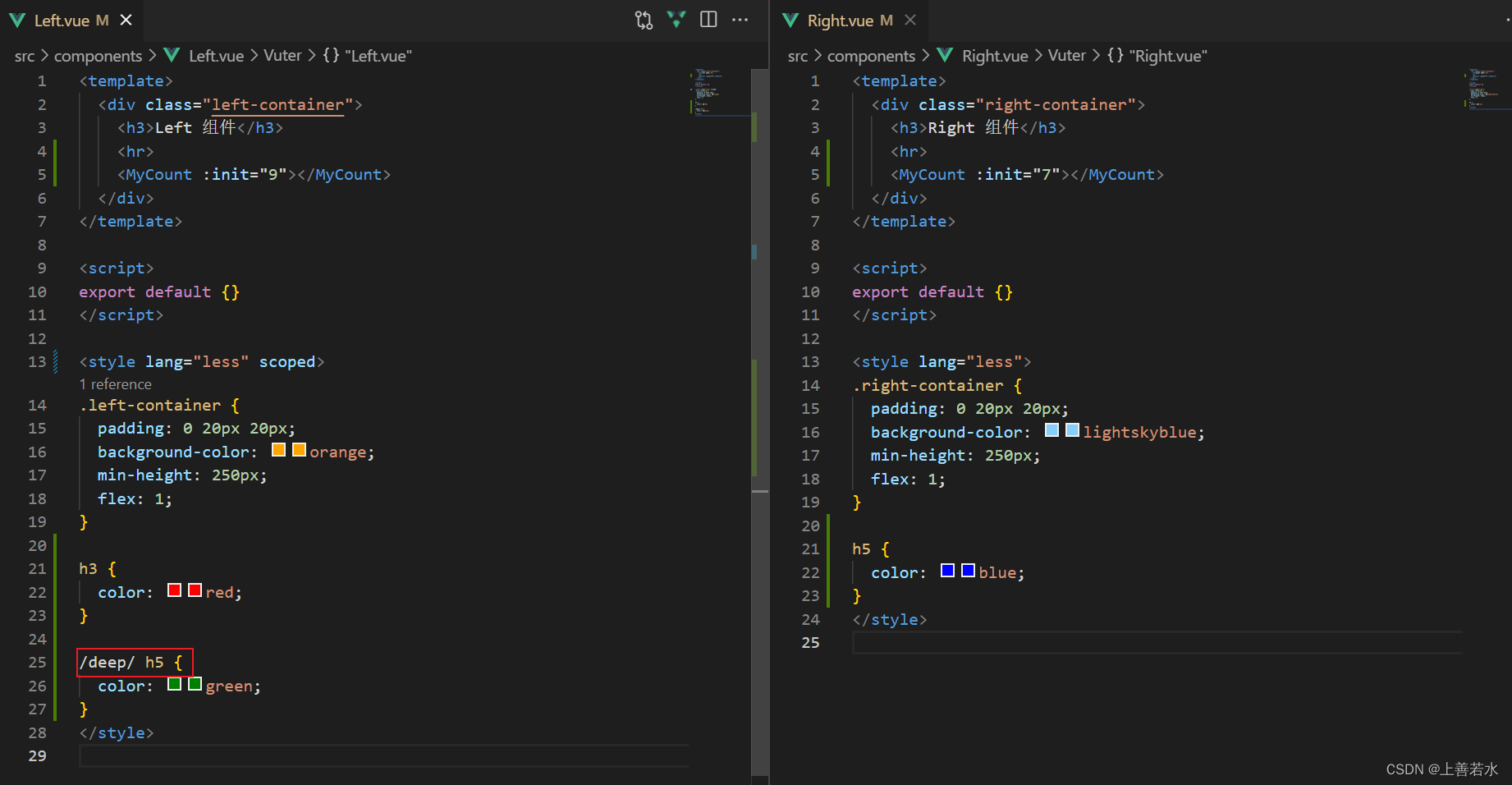
Task: Click 'right-container' class value in Right.vue
Action: (x=1056, y=104)
